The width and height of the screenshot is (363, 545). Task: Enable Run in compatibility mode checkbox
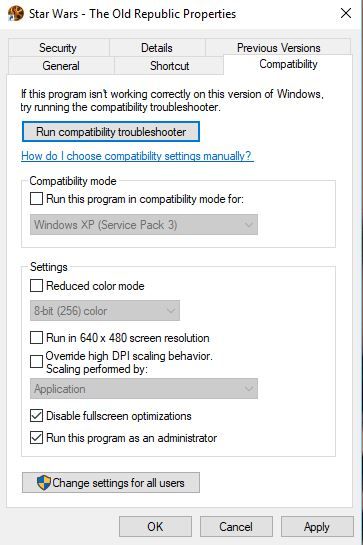(37, 199)
